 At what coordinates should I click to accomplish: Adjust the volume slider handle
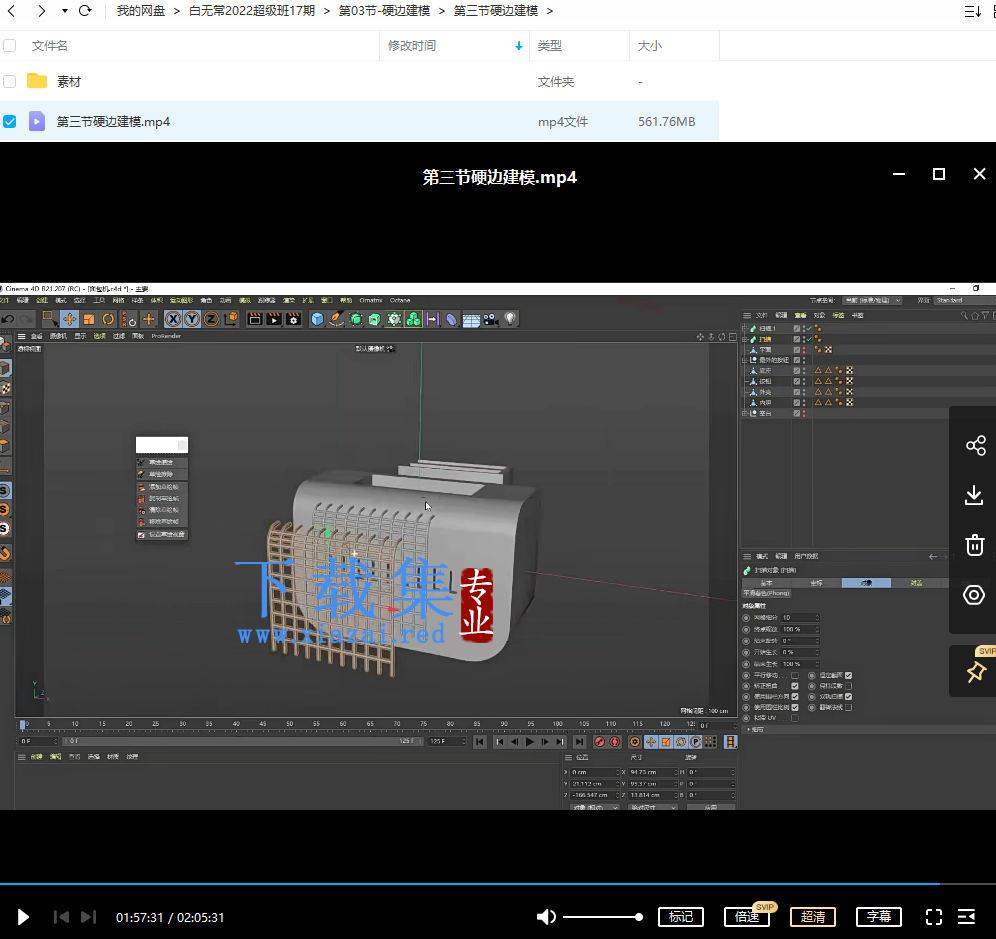(x=638, y=917)
